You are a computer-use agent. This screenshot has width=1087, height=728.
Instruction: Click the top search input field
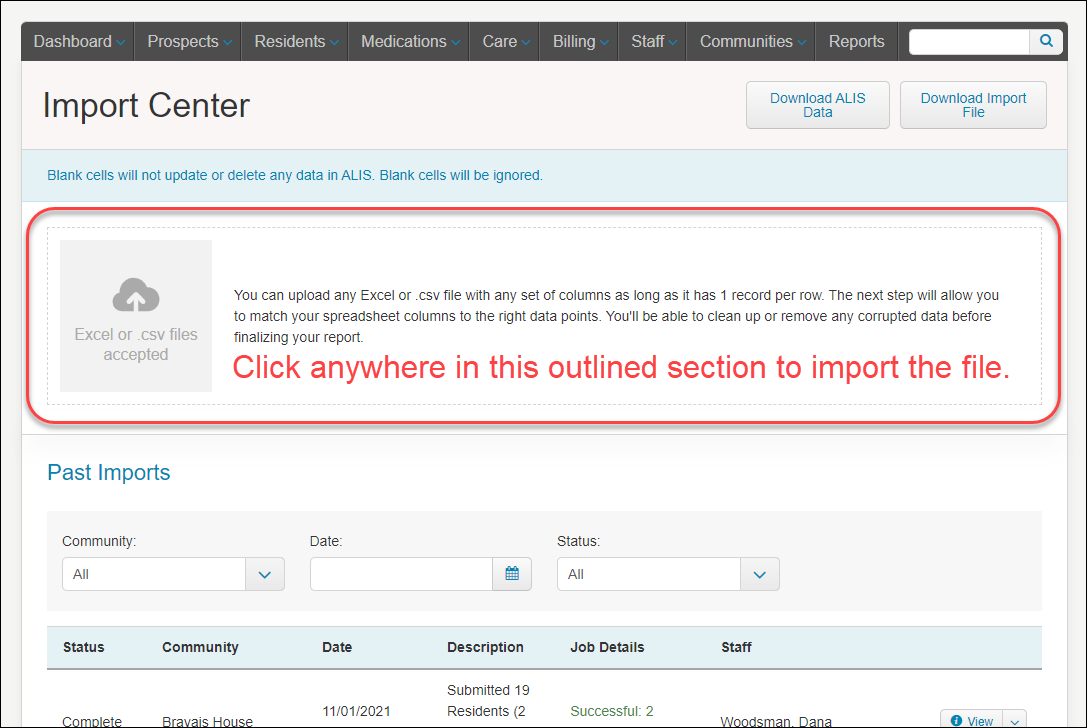pyautogui.click(x=969, y=42)
